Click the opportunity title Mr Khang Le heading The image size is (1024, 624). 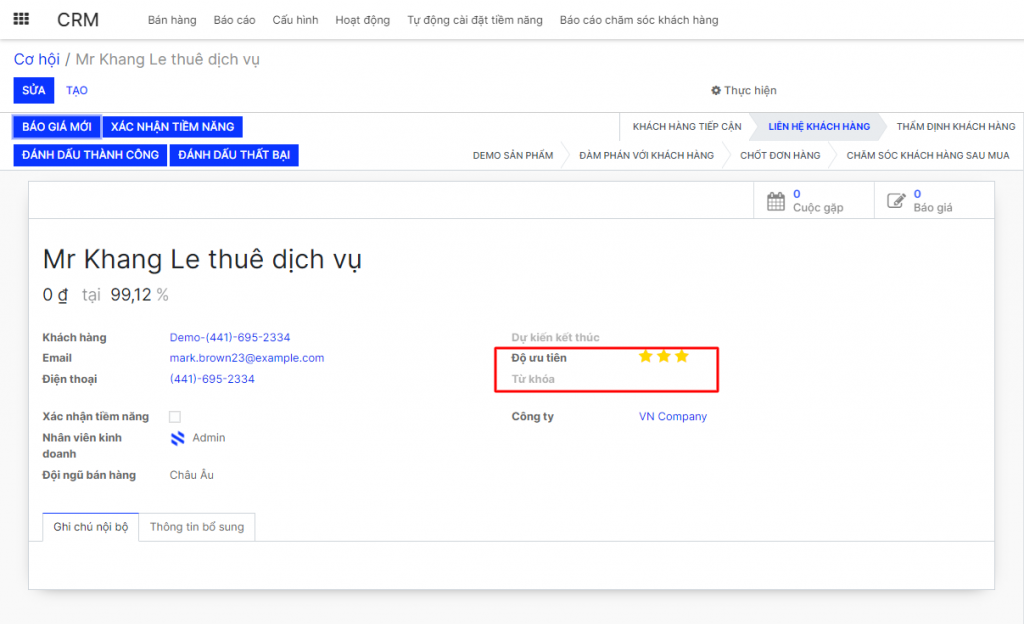[202, 260]
